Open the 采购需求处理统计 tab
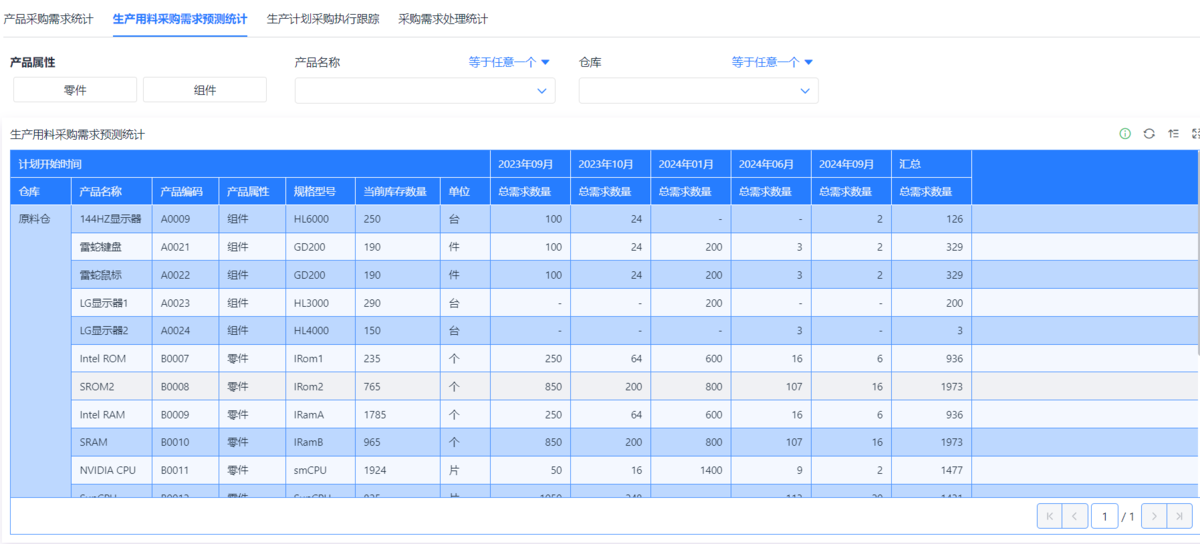The width and height of the screenshot is (1200, 544). [443, 19]
